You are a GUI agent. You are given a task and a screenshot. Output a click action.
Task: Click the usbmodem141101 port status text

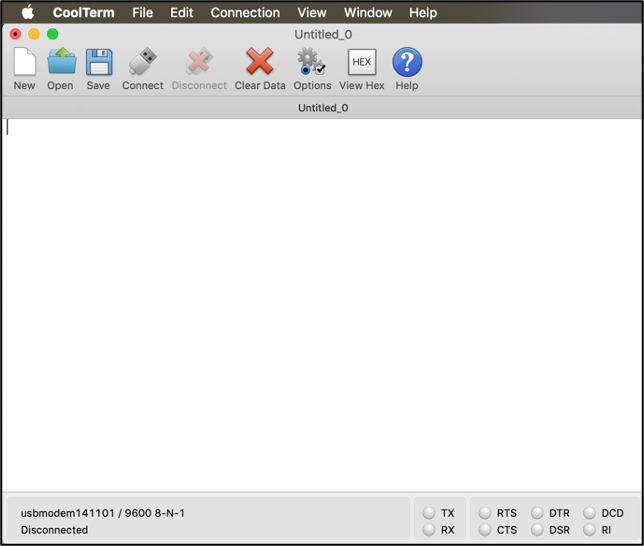point(103,513)
